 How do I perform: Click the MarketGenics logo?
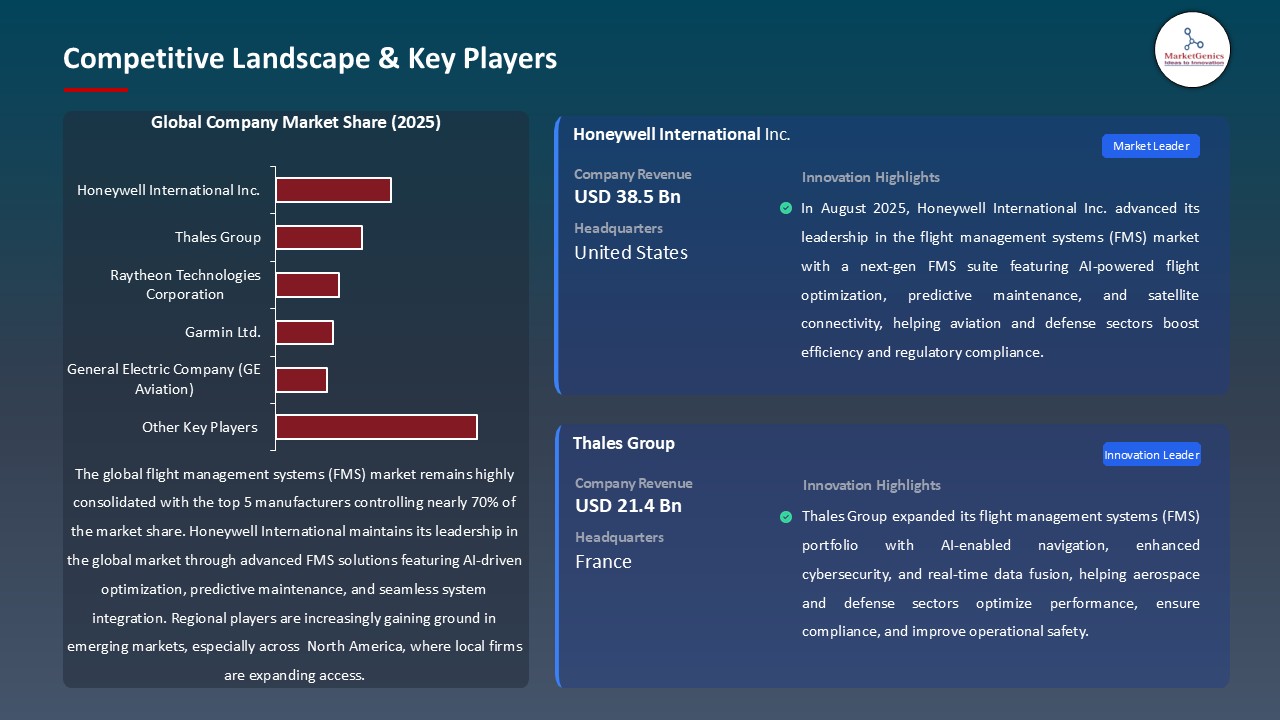(x=1192, y=50)
